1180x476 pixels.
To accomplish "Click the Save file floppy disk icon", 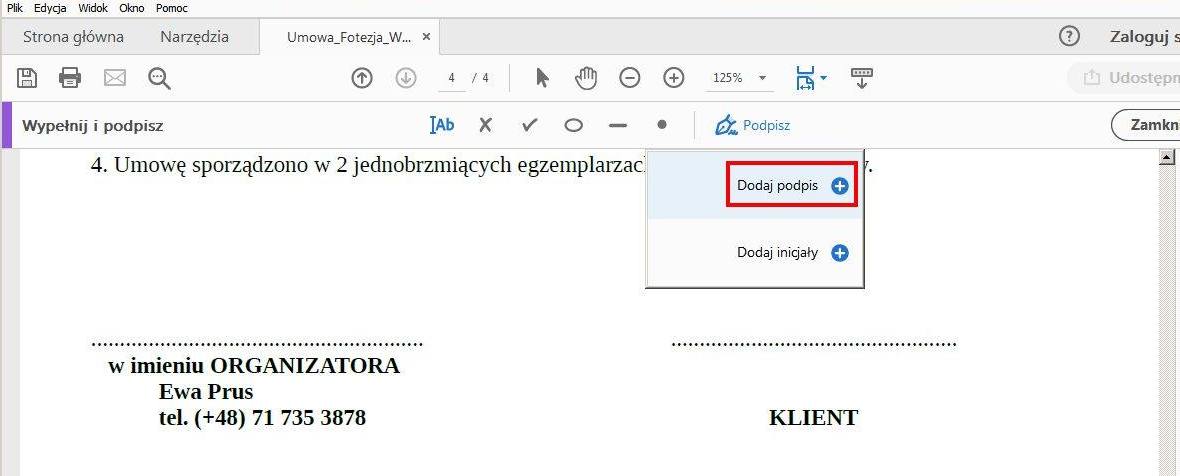I will (x=27, y=78).
